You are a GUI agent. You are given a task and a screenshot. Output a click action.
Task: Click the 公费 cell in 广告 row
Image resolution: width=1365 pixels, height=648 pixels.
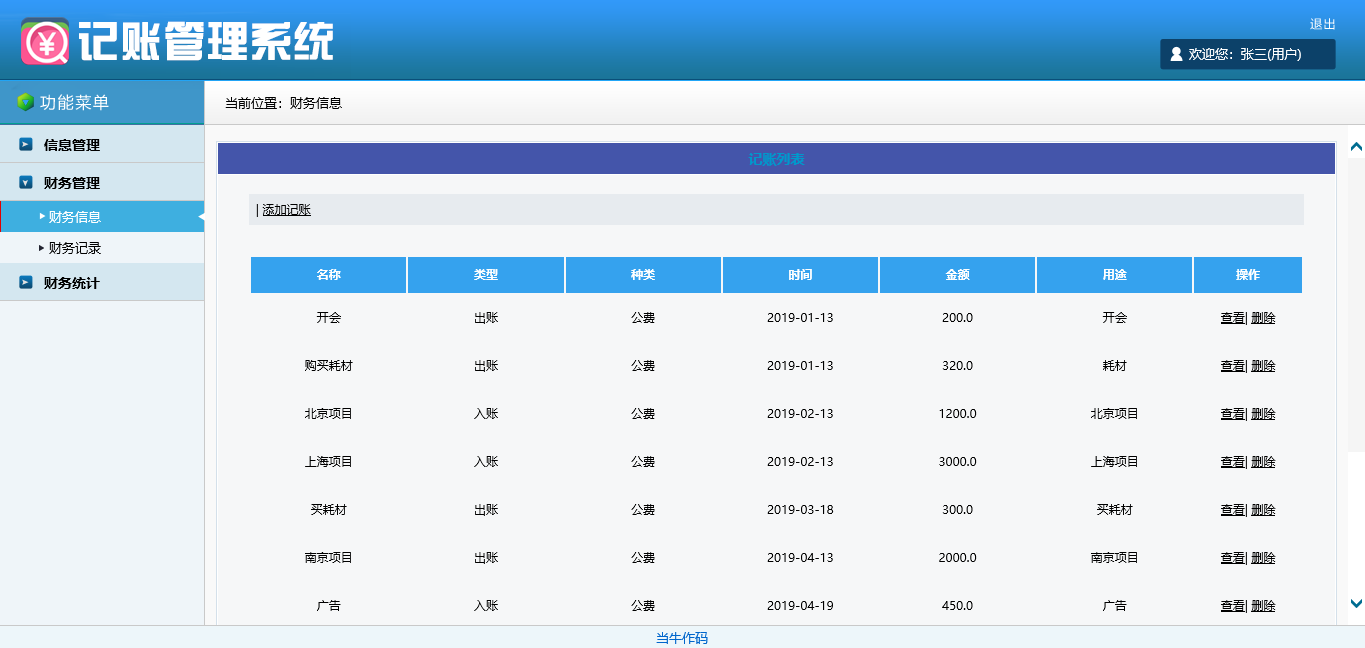[x=643, y=606]
